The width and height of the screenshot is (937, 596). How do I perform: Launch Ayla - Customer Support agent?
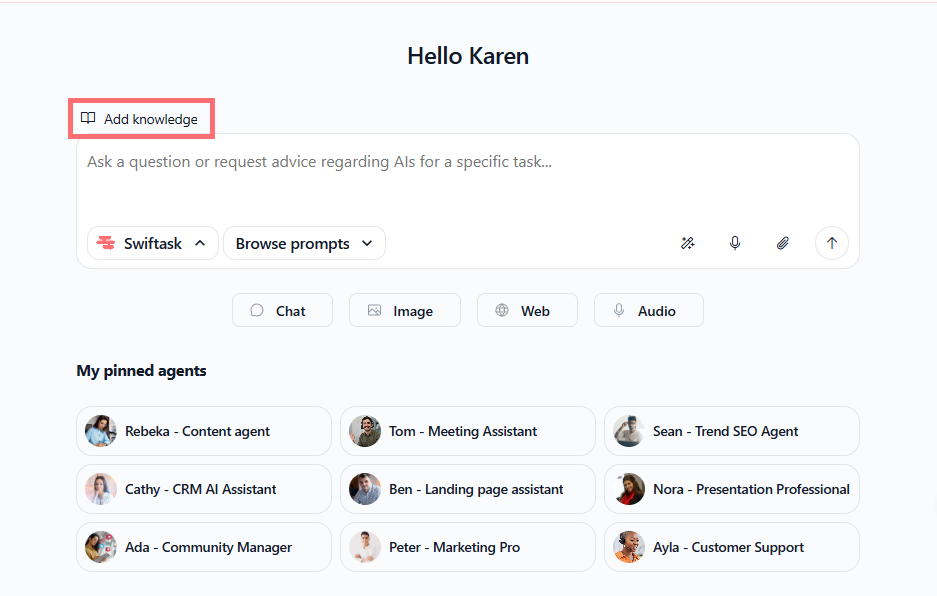point(731,547)
